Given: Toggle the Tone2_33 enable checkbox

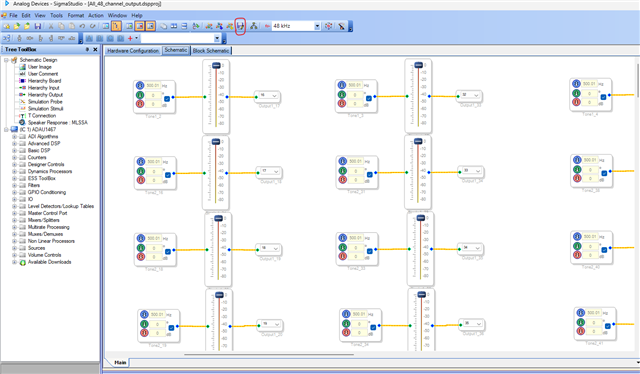Looking at the screenshot, I should coord(369,251).
